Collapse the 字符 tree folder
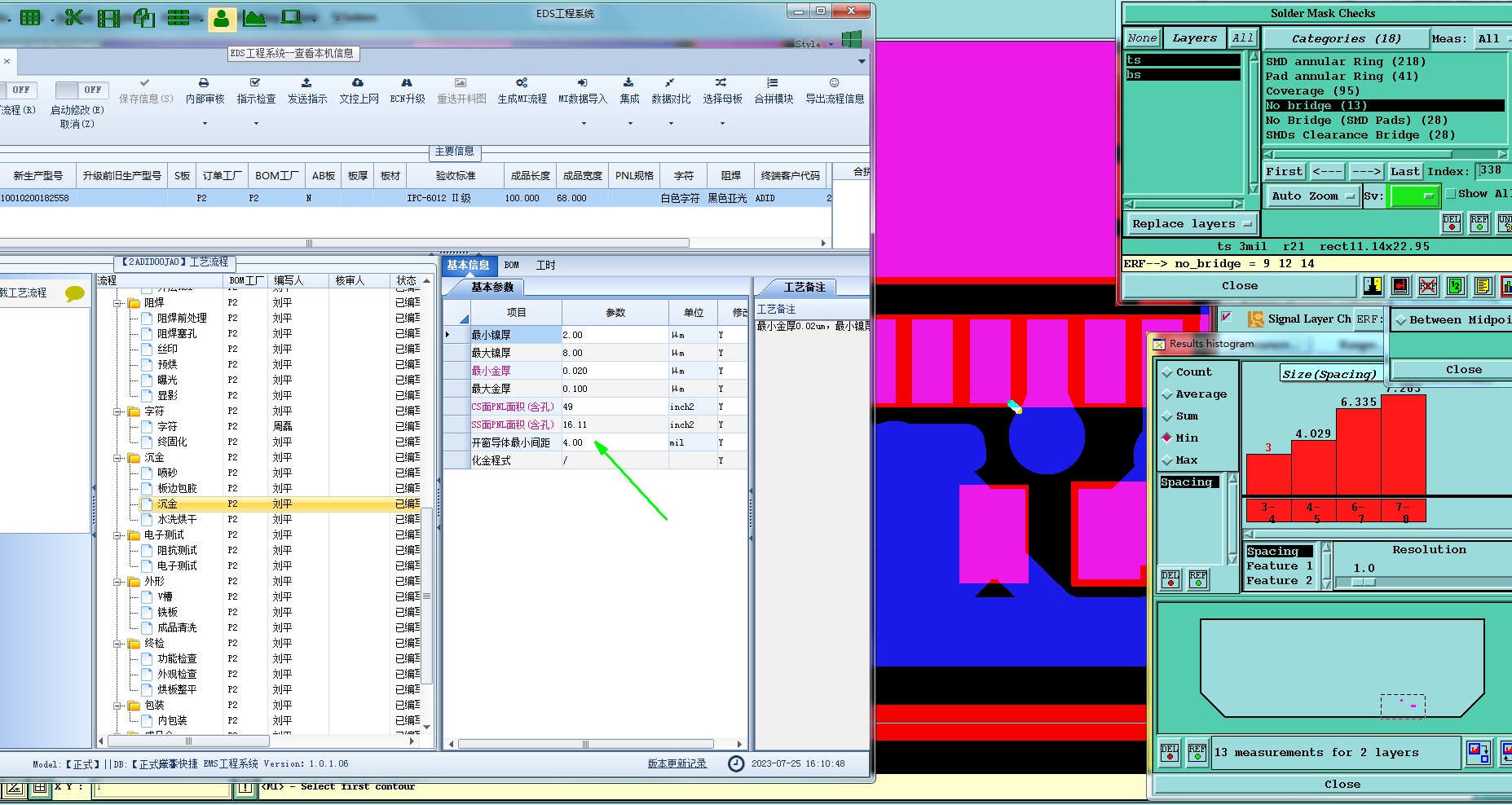The height and width of the screenshot is (805, 1512). 118,411
